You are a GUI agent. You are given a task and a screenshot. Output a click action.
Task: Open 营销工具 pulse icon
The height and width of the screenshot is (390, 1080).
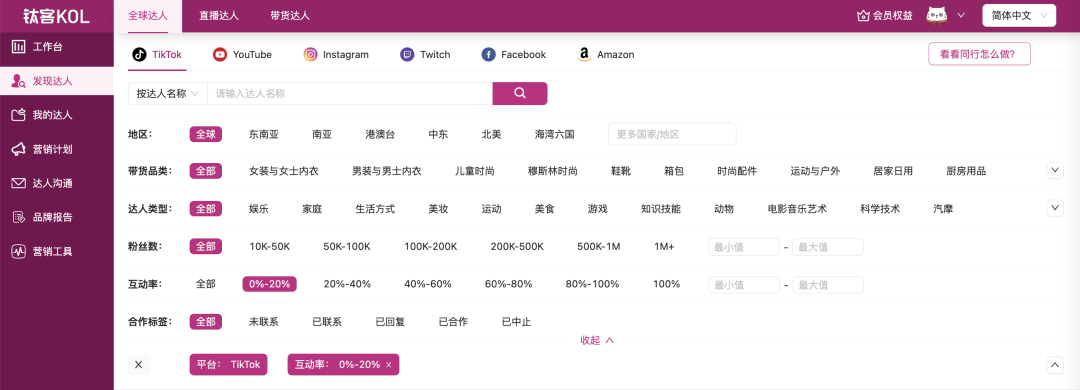tap(19, 252)
